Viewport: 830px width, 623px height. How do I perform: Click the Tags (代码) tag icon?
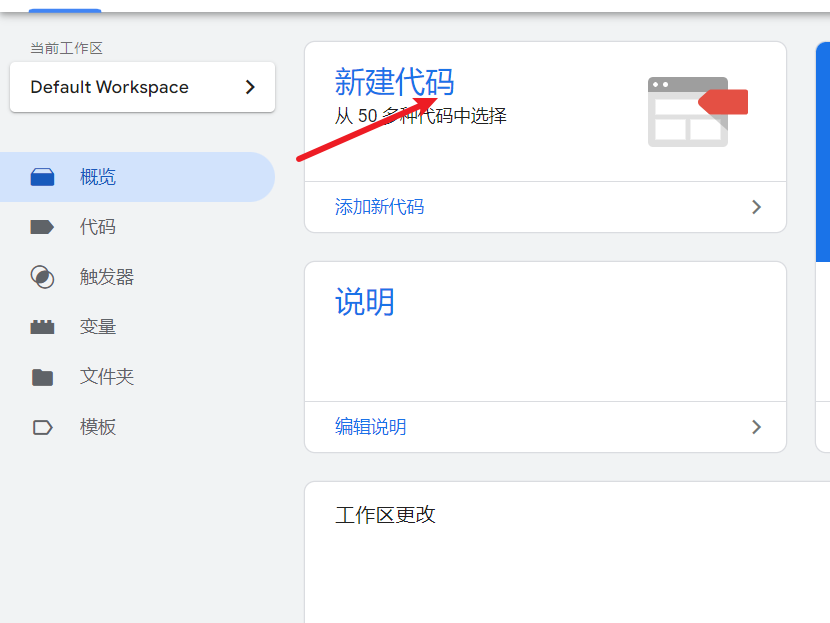[x=42, y=227]
